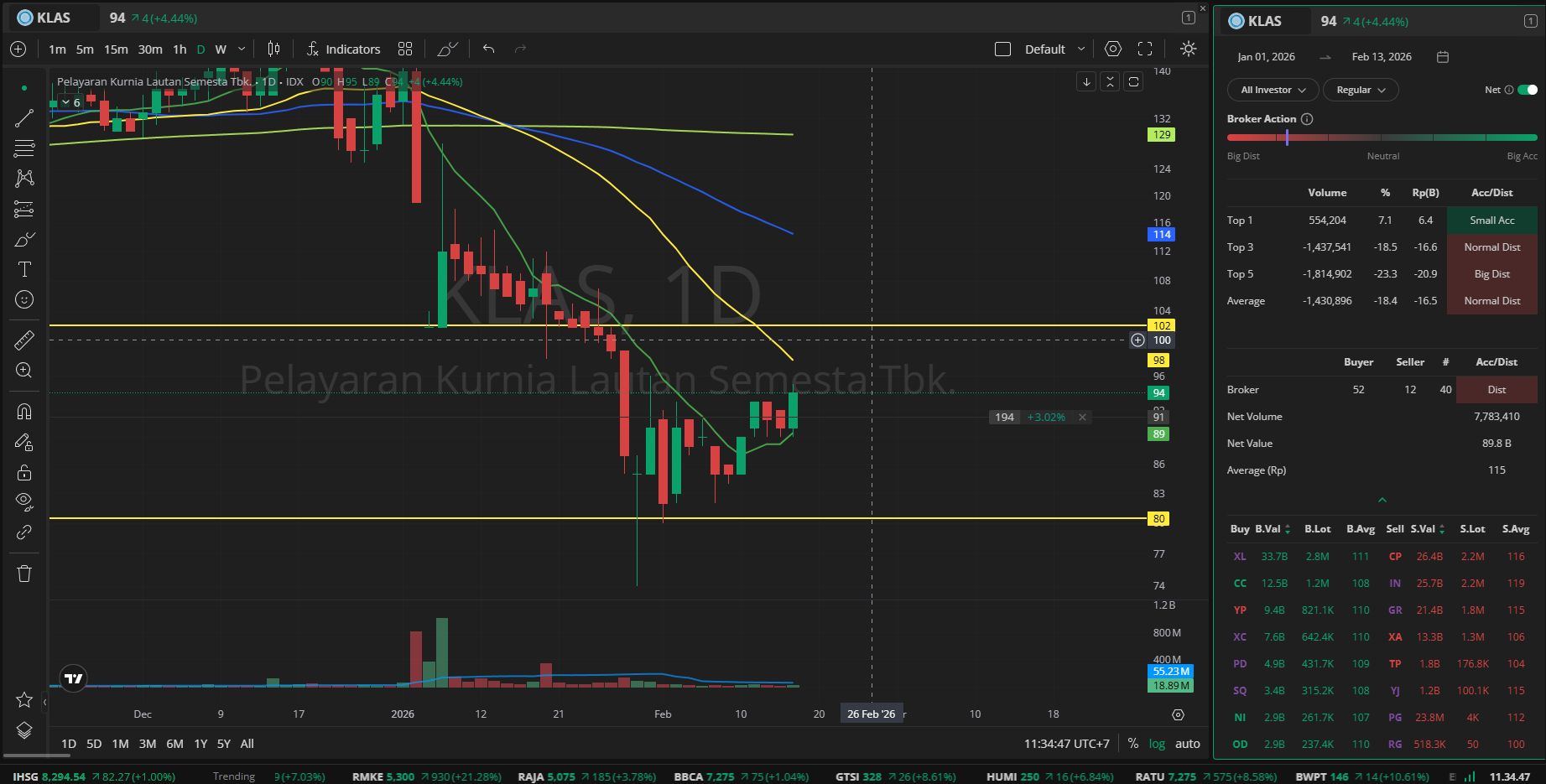Open the Regular market dropdown

(1361, 90)
